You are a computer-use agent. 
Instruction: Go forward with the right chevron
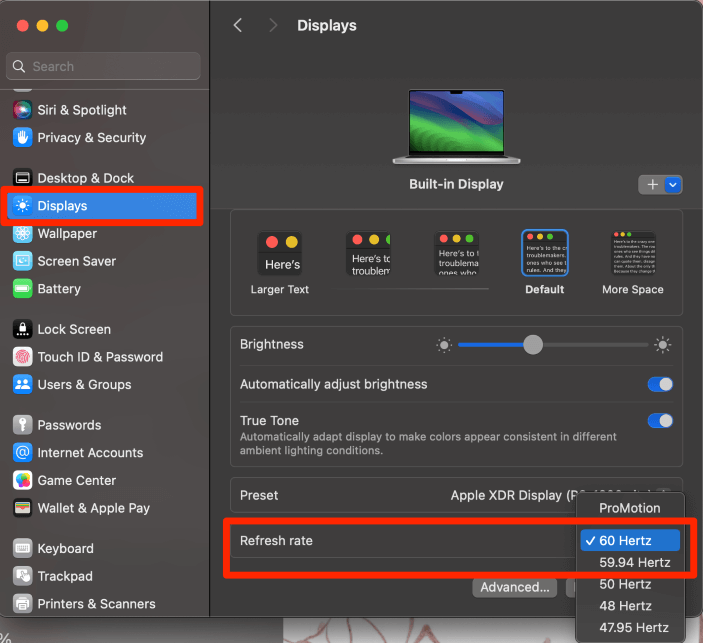click(273, 26)
